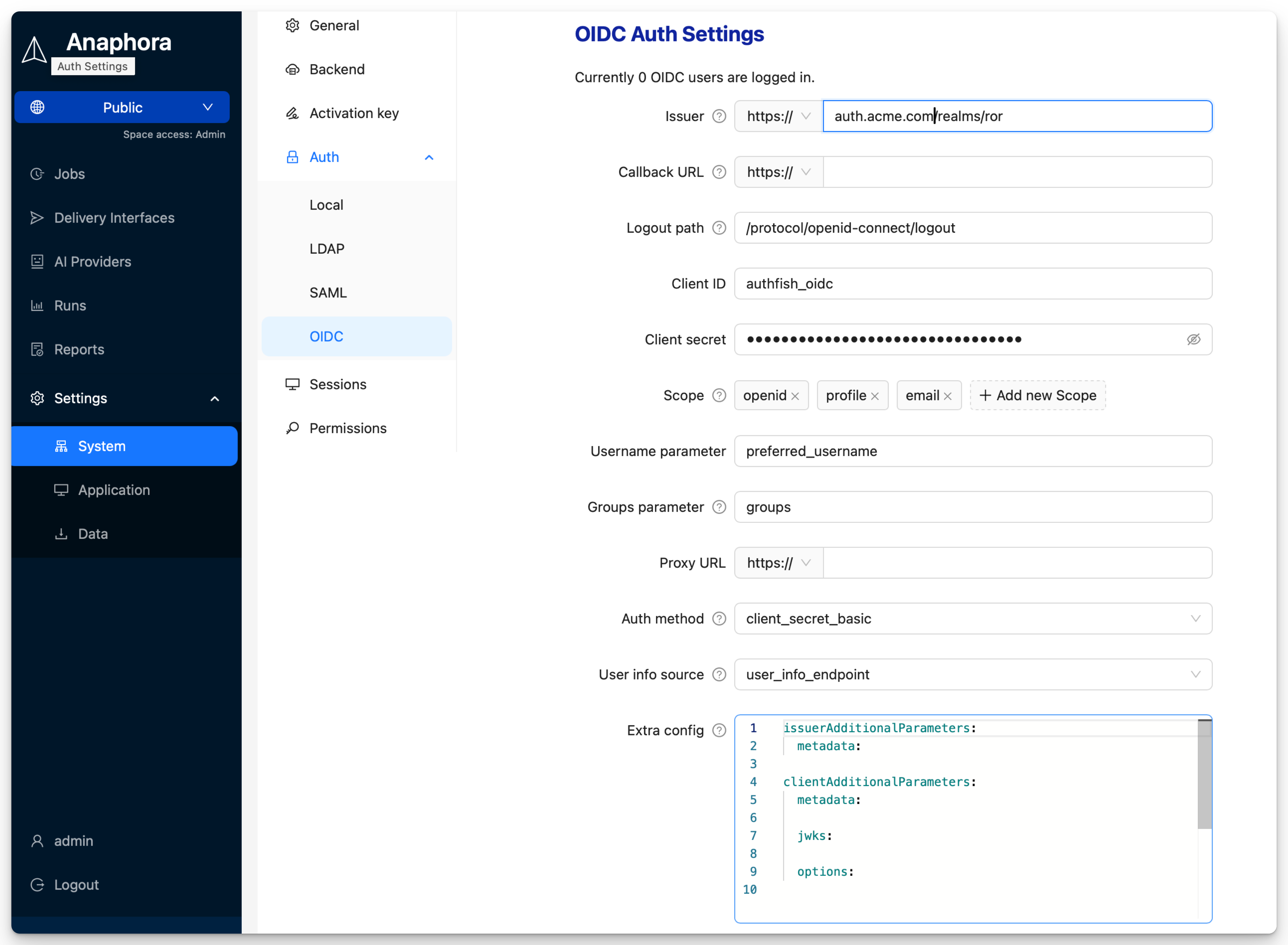Remove the openid scope tag
The image size is (1288, 945).
[x=796, y=395]
